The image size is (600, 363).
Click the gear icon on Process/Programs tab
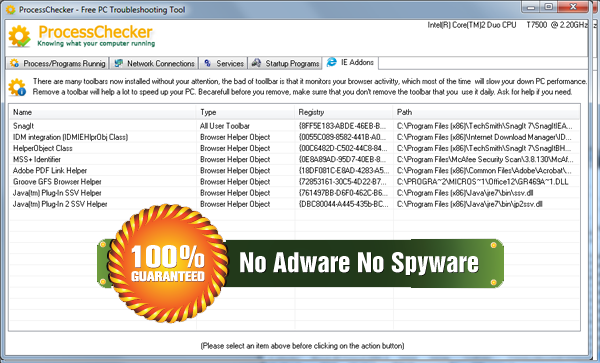click(x=15, y=63)
